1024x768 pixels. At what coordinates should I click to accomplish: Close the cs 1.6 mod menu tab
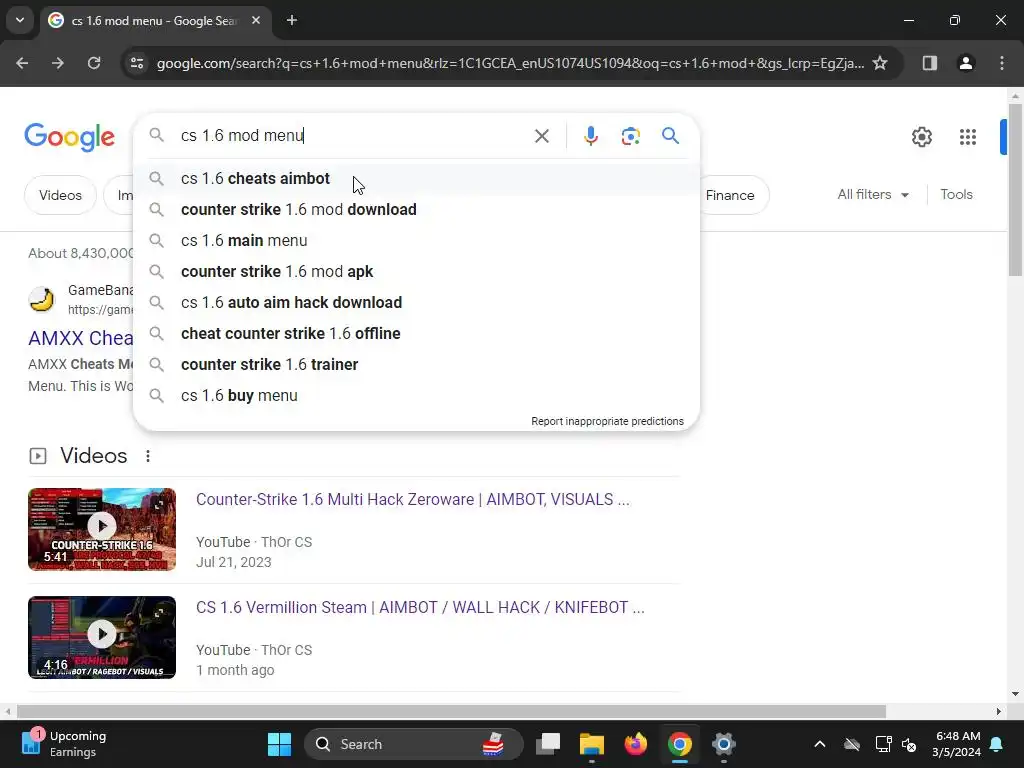pyautogui.click(x=256, y=20)
